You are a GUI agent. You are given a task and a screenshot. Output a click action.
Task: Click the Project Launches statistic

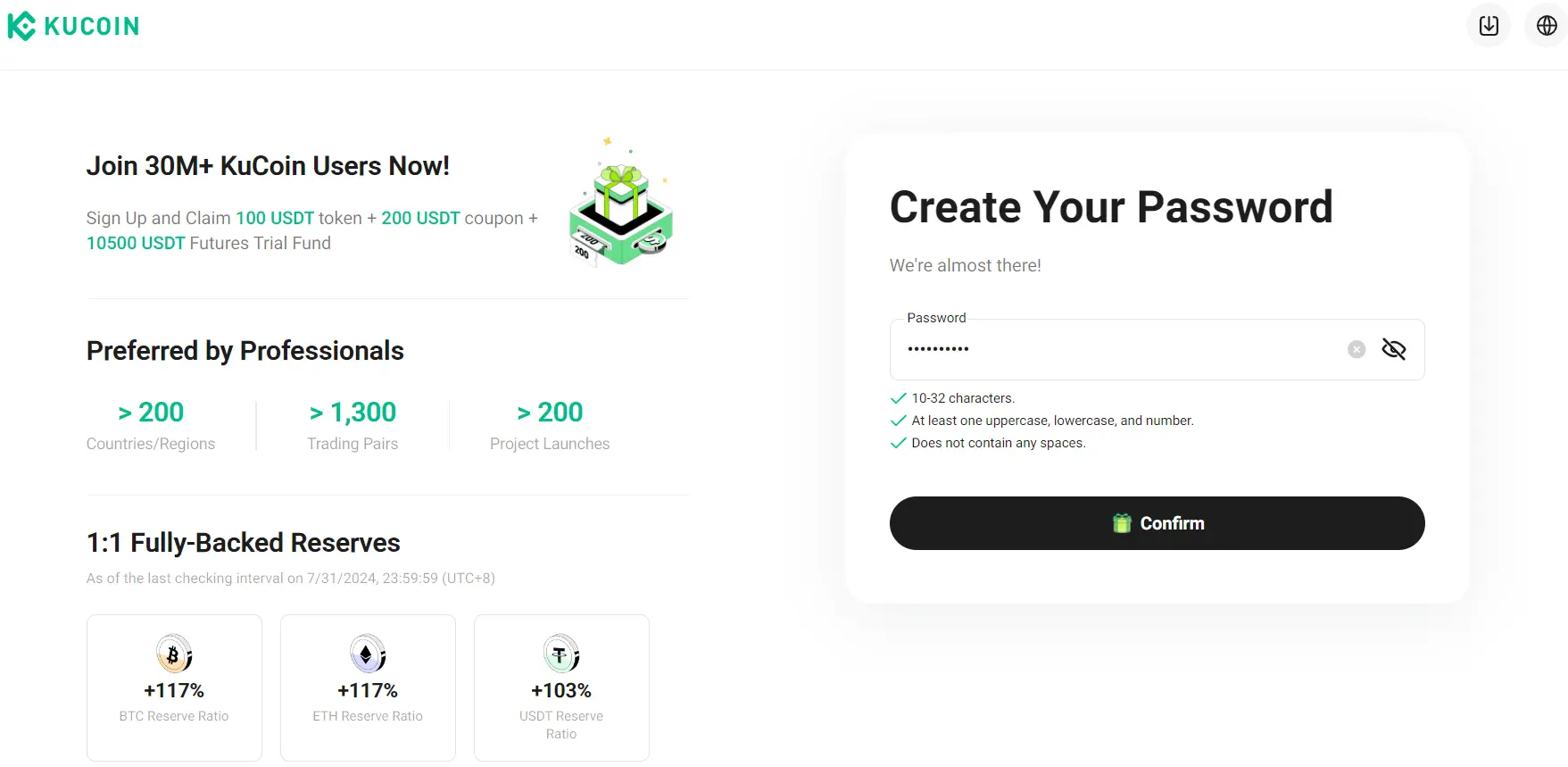550,425
